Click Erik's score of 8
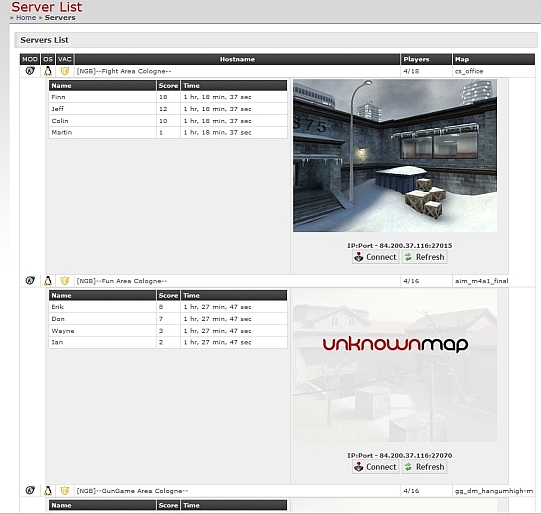 (161, 307)
